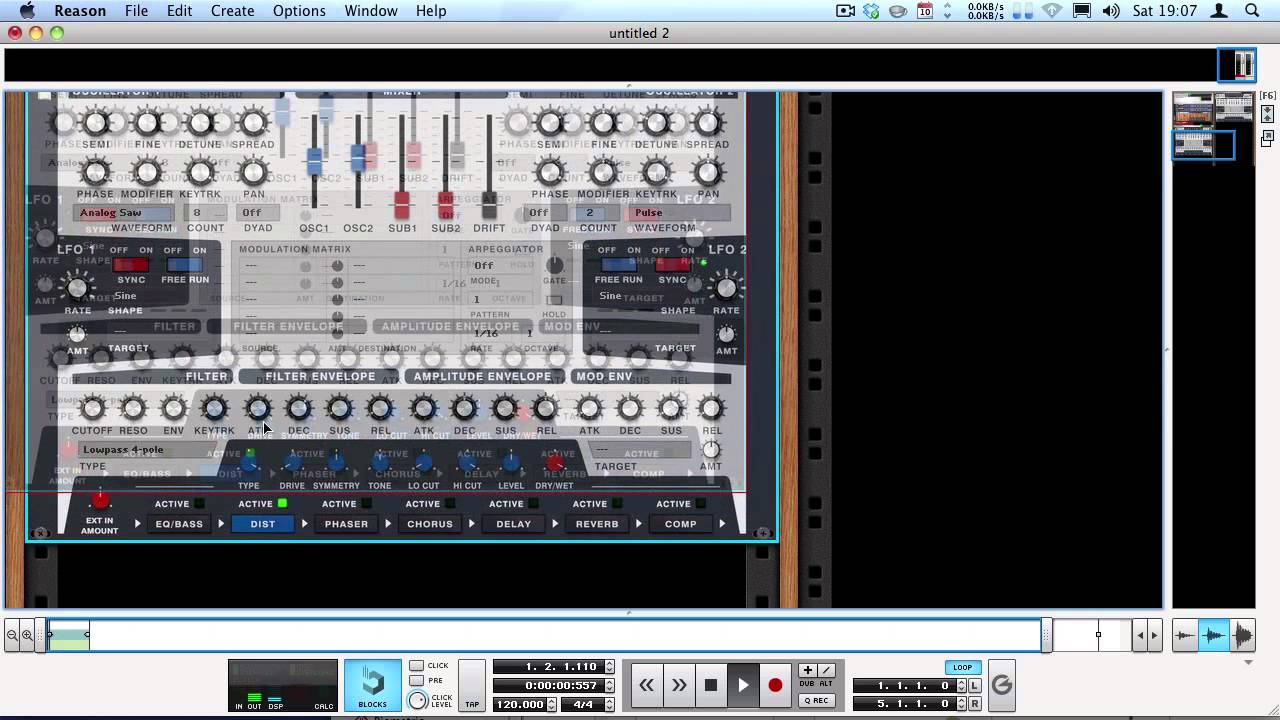Screen dimensions: 1280x720
Task: Enable the metronome CLICK checkbox
Action: (x=417, y=666)
